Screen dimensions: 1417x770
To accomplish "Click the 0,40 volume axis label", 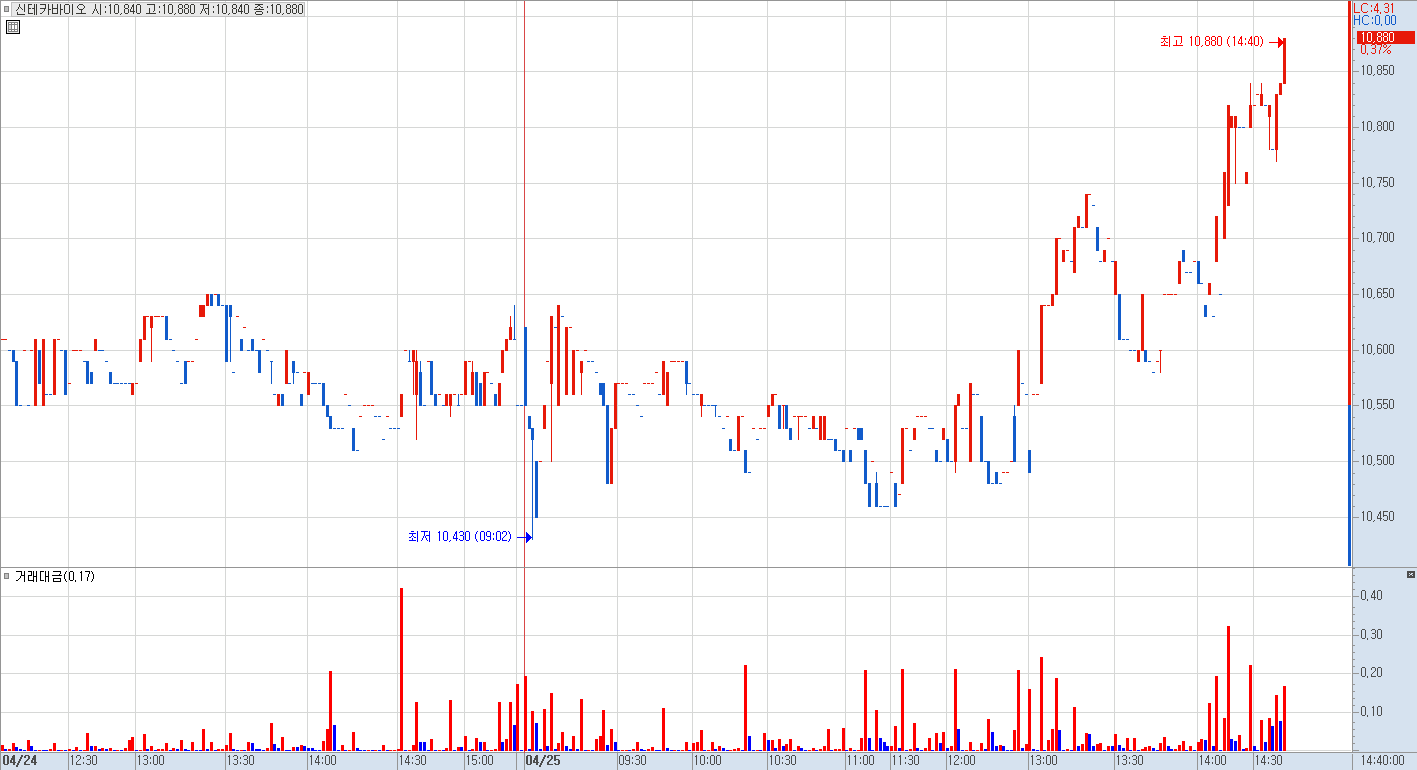I will [x=1371, y=596].
